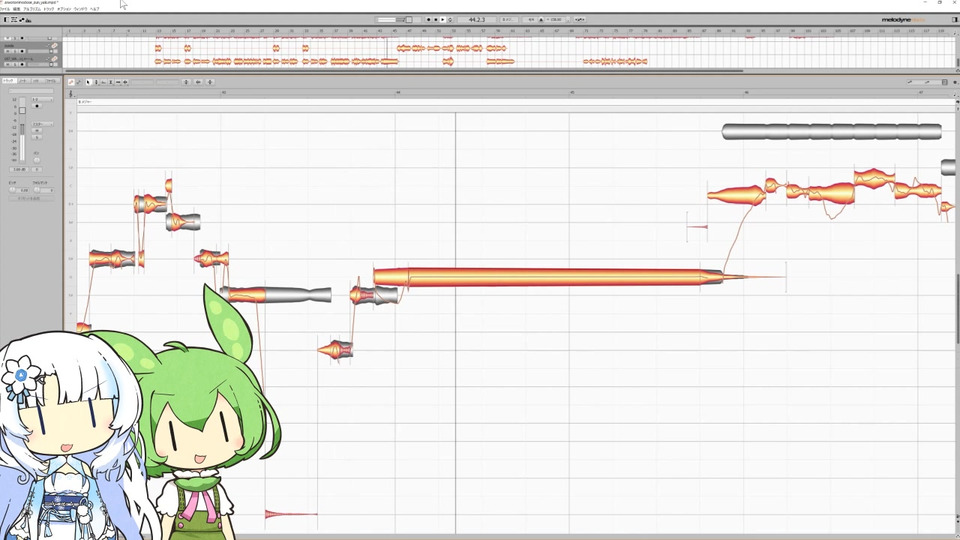The image size is (960, 540).
Task: Click the volume dB value field
Action: (x=19, y=169)
